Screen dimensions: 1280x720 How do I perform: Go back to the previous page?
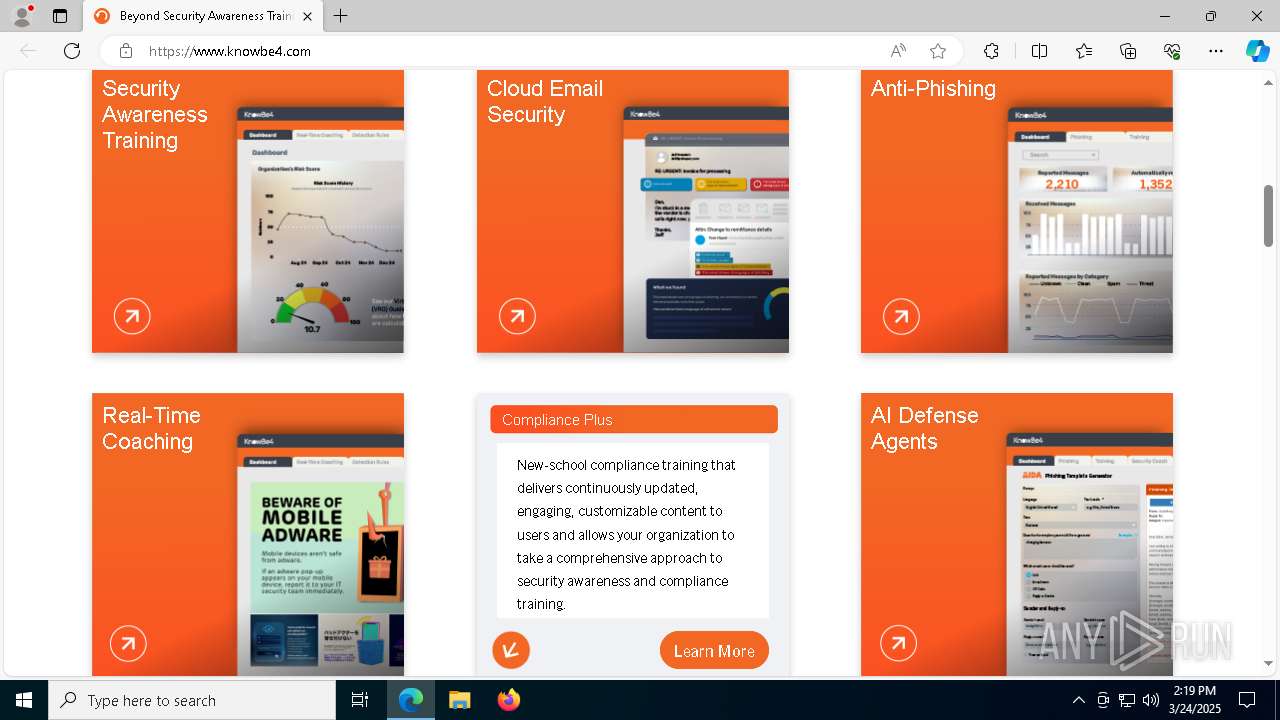(x=28, y=51)
